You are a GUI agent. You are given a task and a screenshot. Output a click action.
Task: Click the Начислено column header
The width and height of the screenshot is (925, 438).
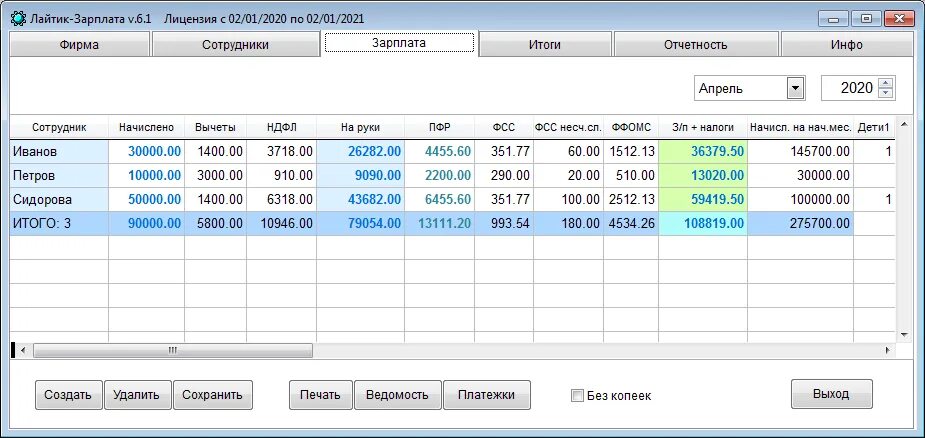[146, 127]
